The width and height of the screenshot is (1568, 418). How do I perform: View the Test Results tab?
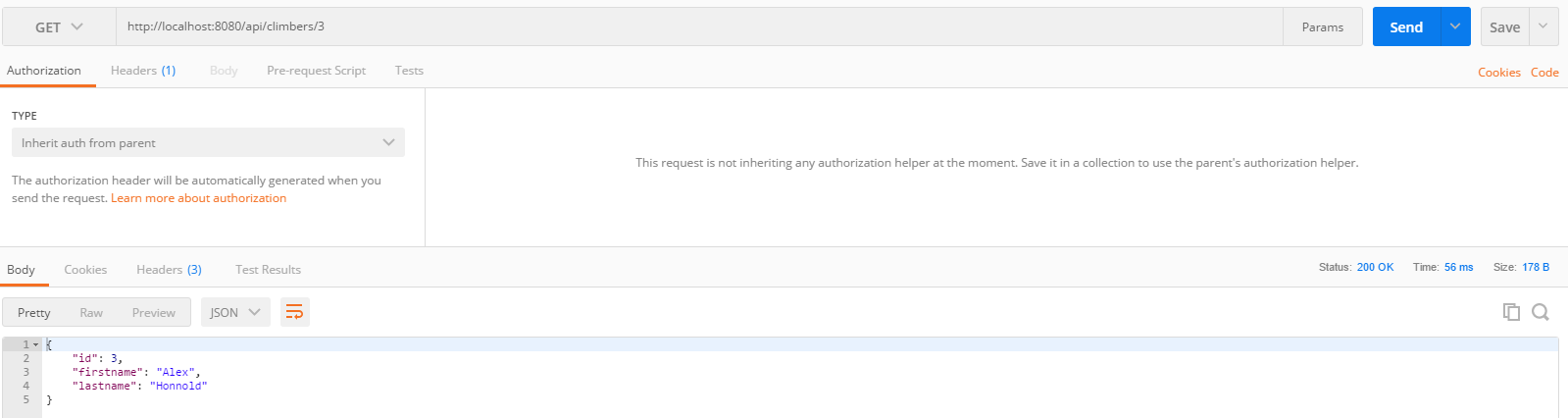coord(268,270)
